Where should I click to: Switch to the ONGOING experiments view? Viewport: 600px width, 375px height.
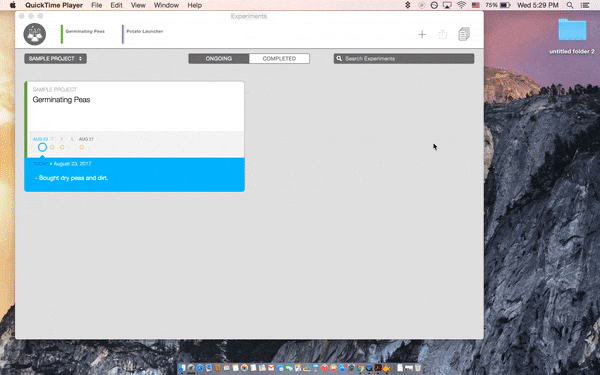pyautogui.click(x=219, y=59)
